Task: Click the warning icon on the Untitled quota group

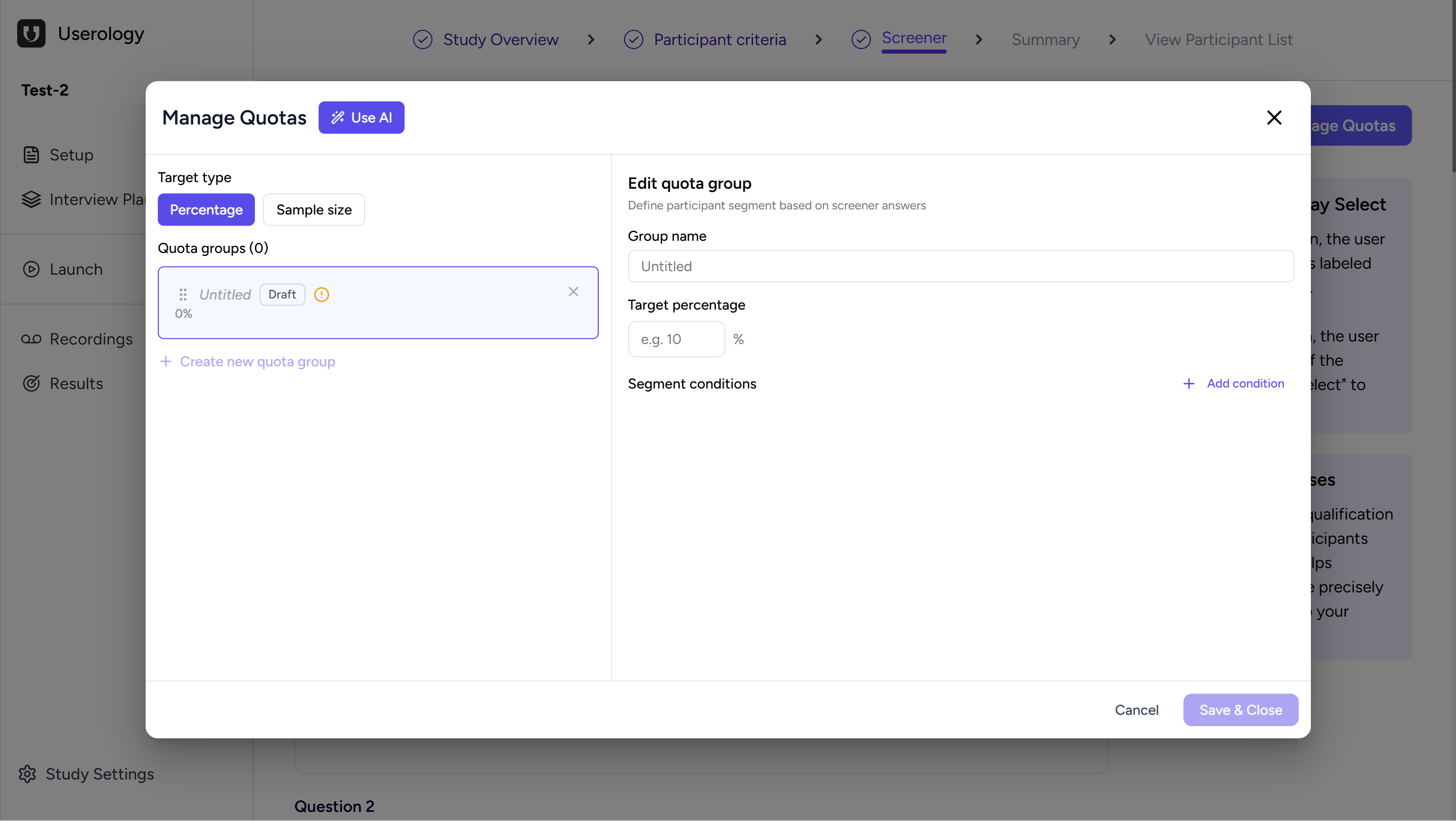Action: (321, 294)
